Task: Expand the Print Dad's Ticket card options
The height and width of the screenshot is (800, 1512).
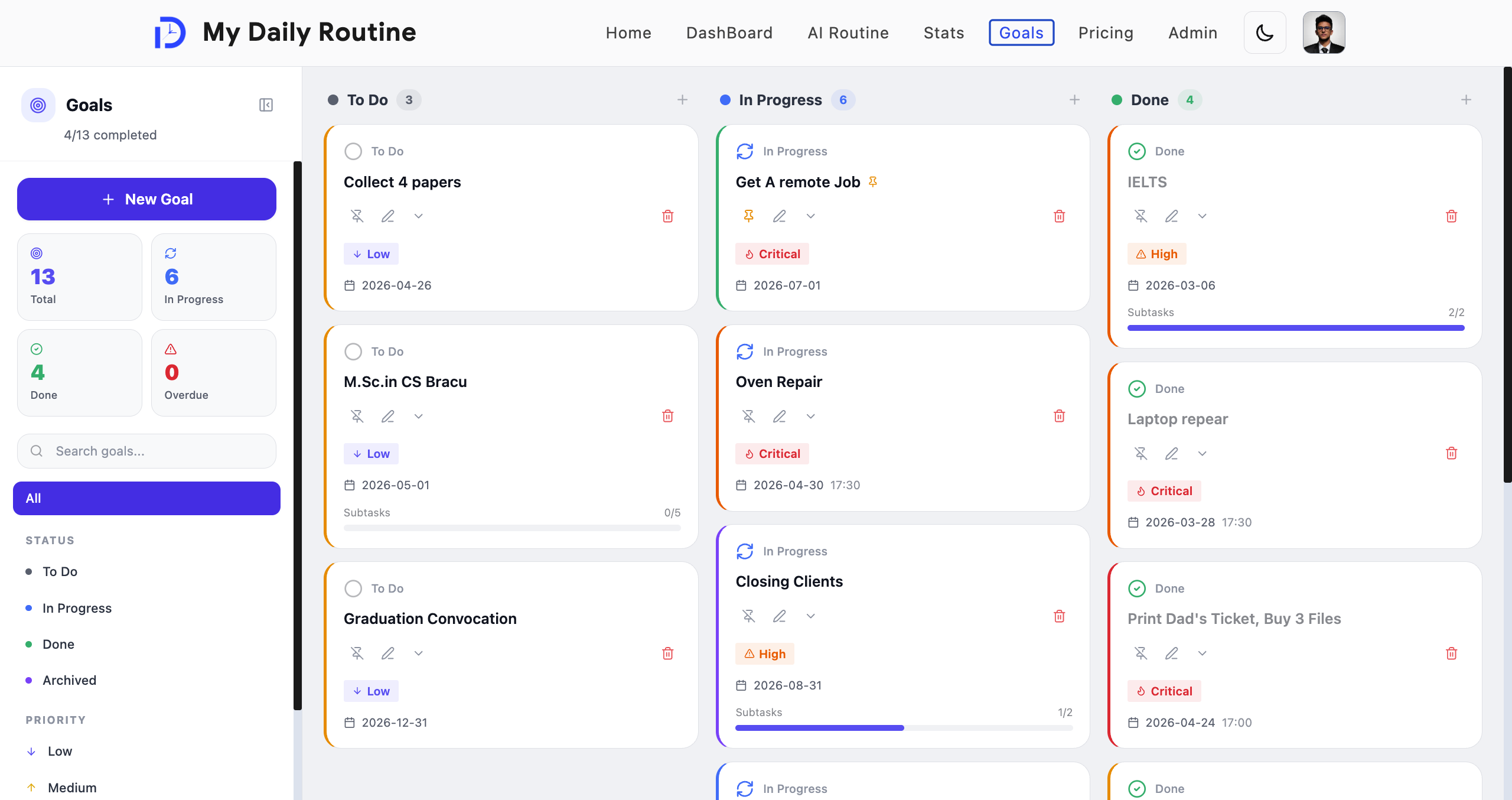Action: pos(1203,653)
